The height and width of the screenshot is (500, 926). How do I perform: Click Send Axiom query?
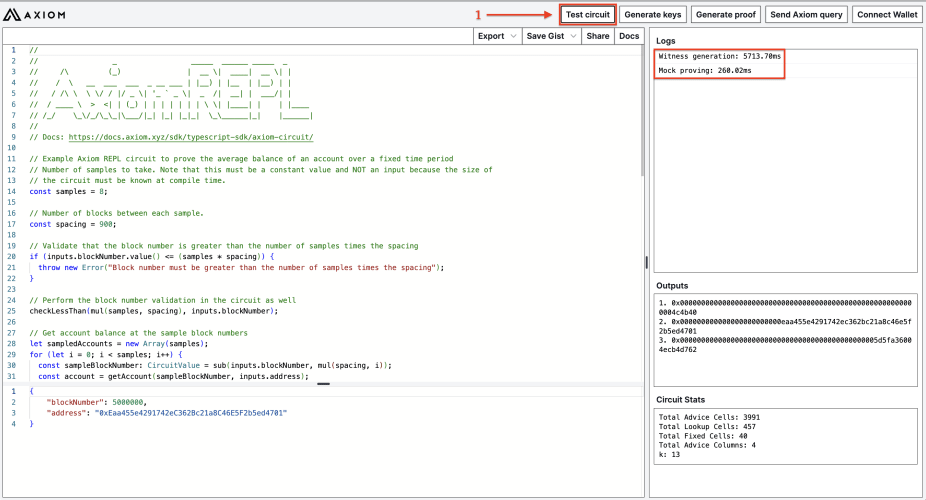coord(806,15)
